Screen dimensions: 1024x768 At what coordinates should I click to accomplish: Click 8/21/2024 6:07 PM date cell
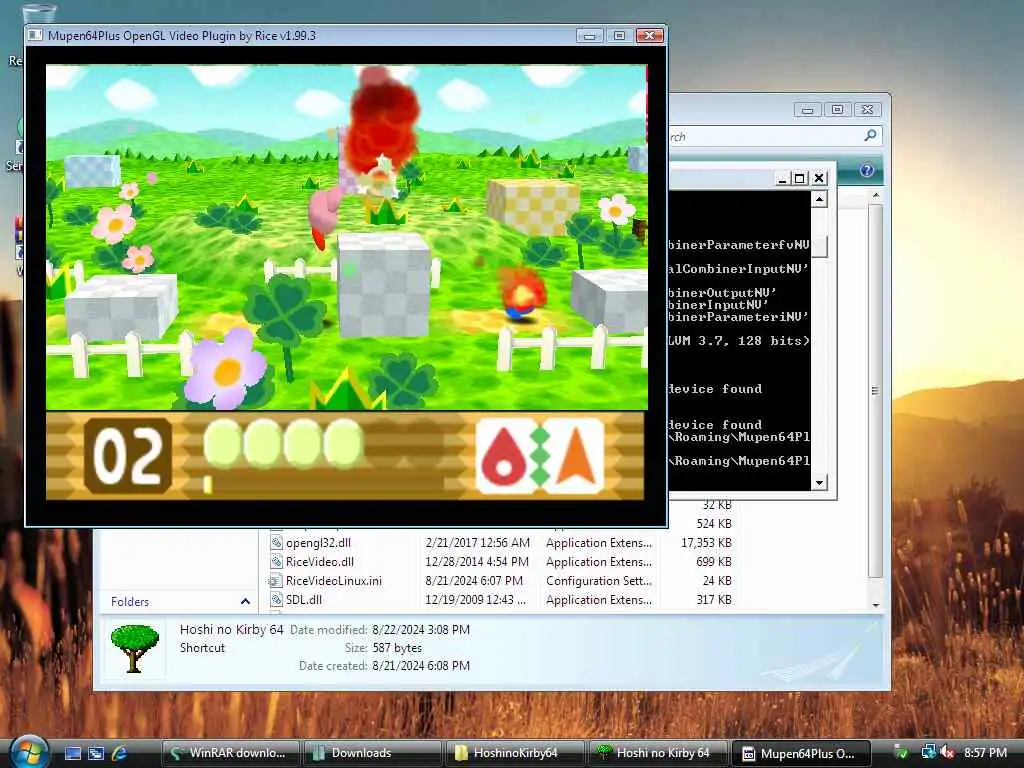[x=474, y=581]
